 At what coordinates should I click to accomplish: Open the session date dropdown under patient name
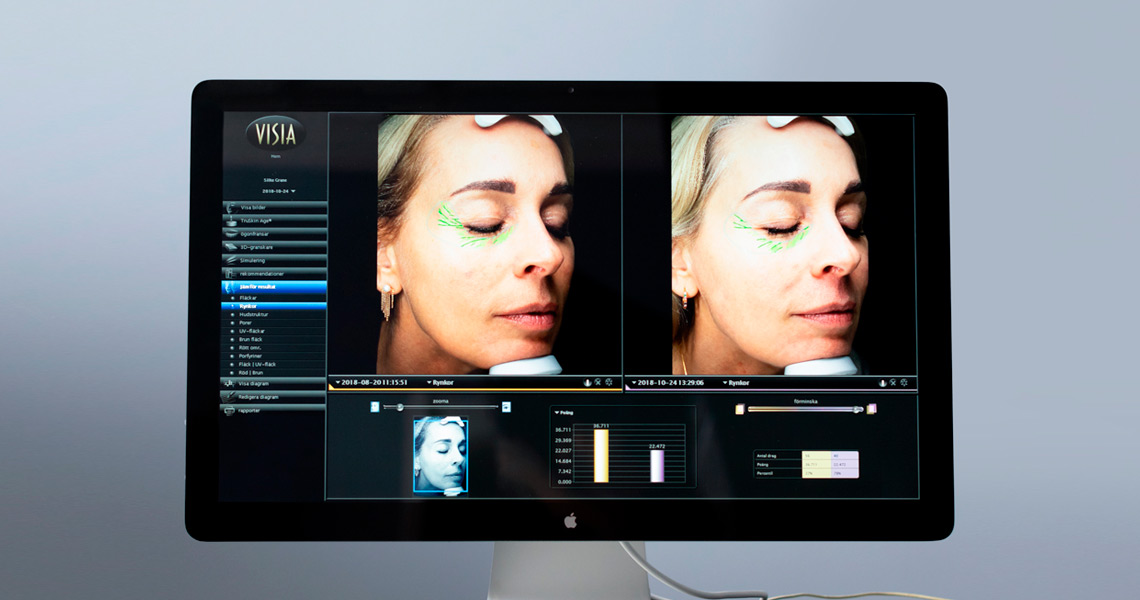(x=293, y=190)
